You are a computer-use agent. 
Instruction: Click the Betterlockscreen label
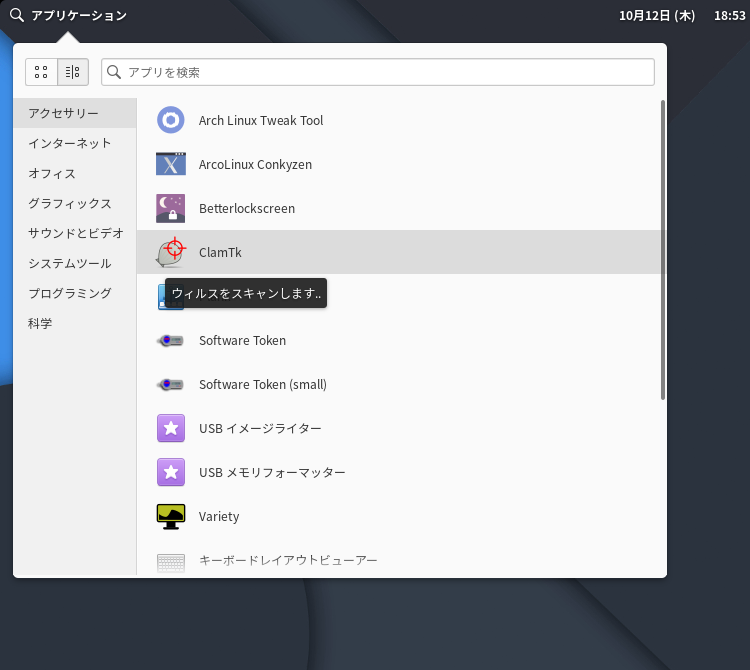click(247, 209)
